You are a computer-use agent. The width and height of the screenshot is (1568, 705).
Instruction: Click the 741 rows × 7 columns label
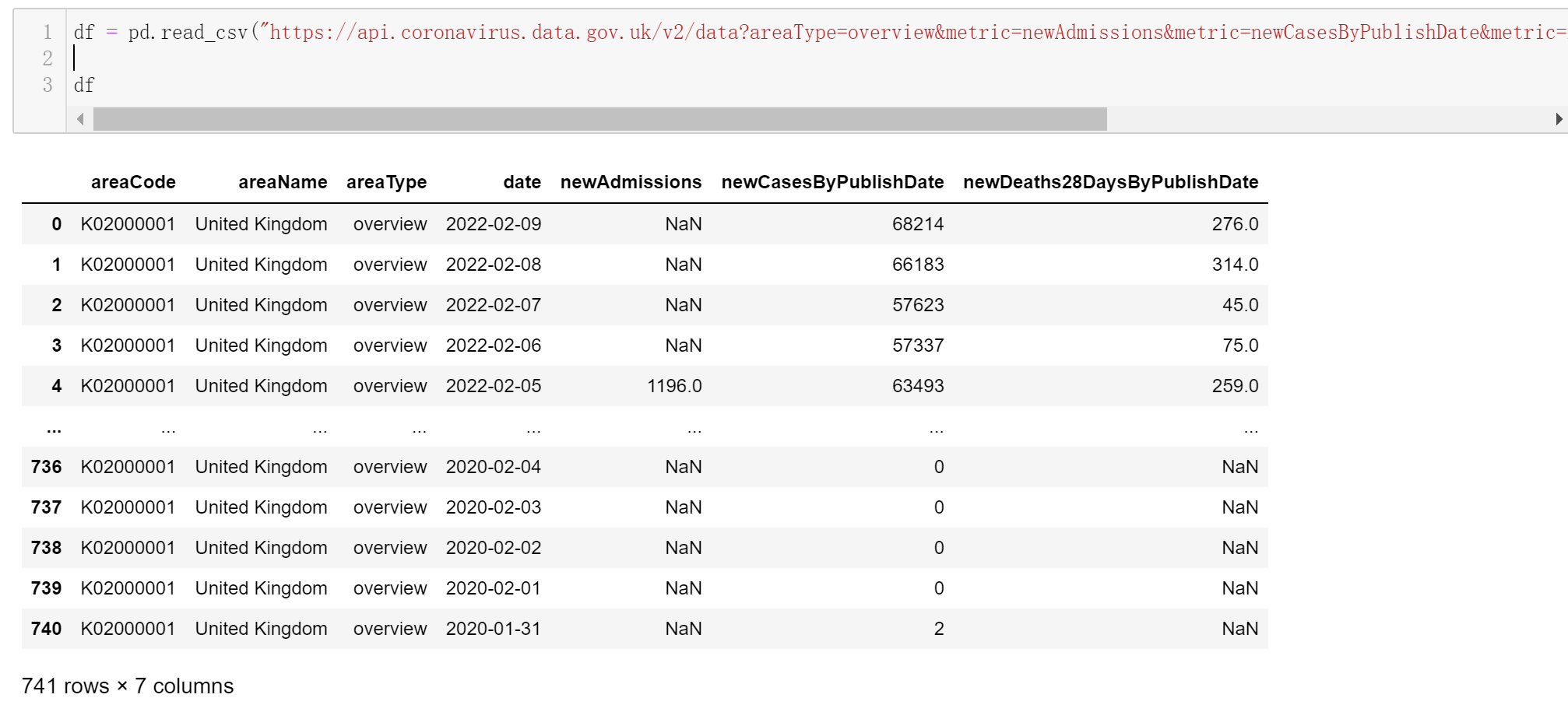tap(126, 686)
